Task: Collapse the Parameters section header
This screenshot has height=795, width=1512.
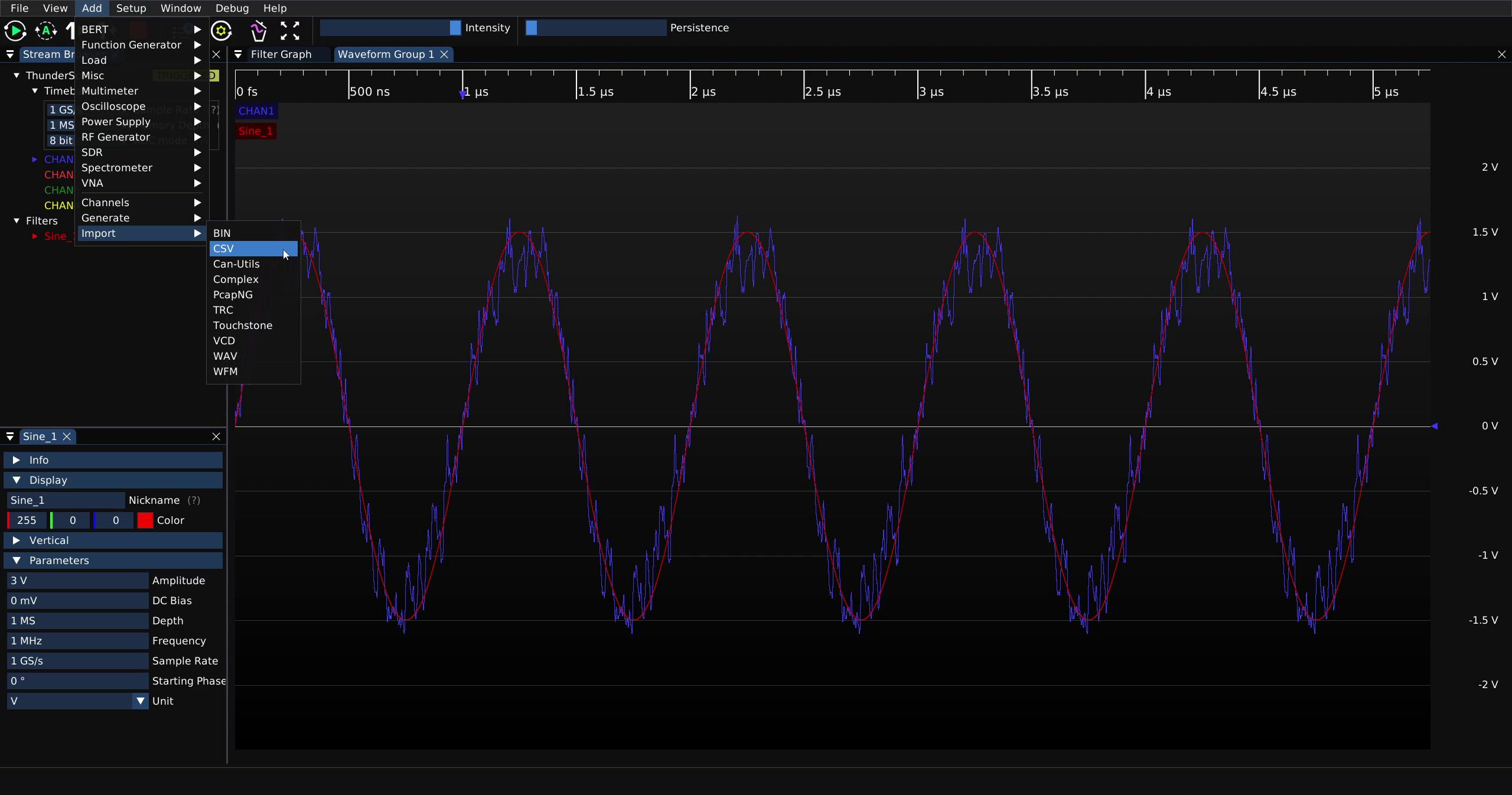Action: 113,561
